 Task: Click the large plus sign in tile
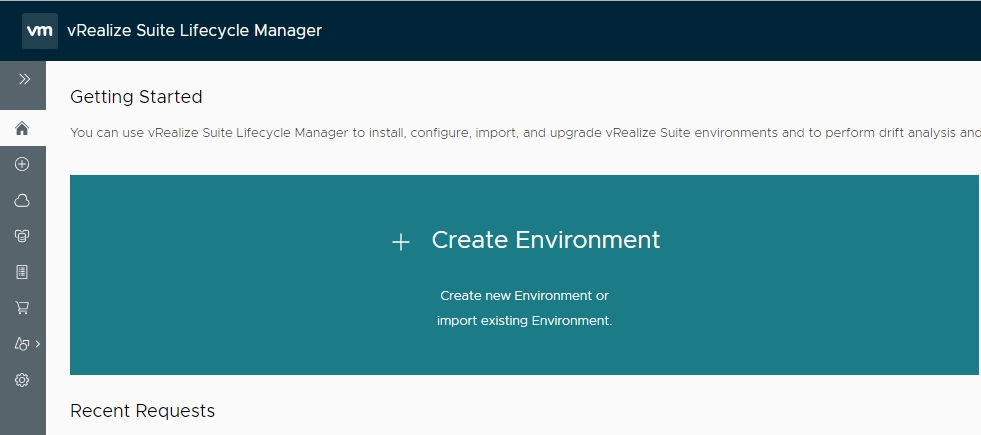click(x=401, y=242)
